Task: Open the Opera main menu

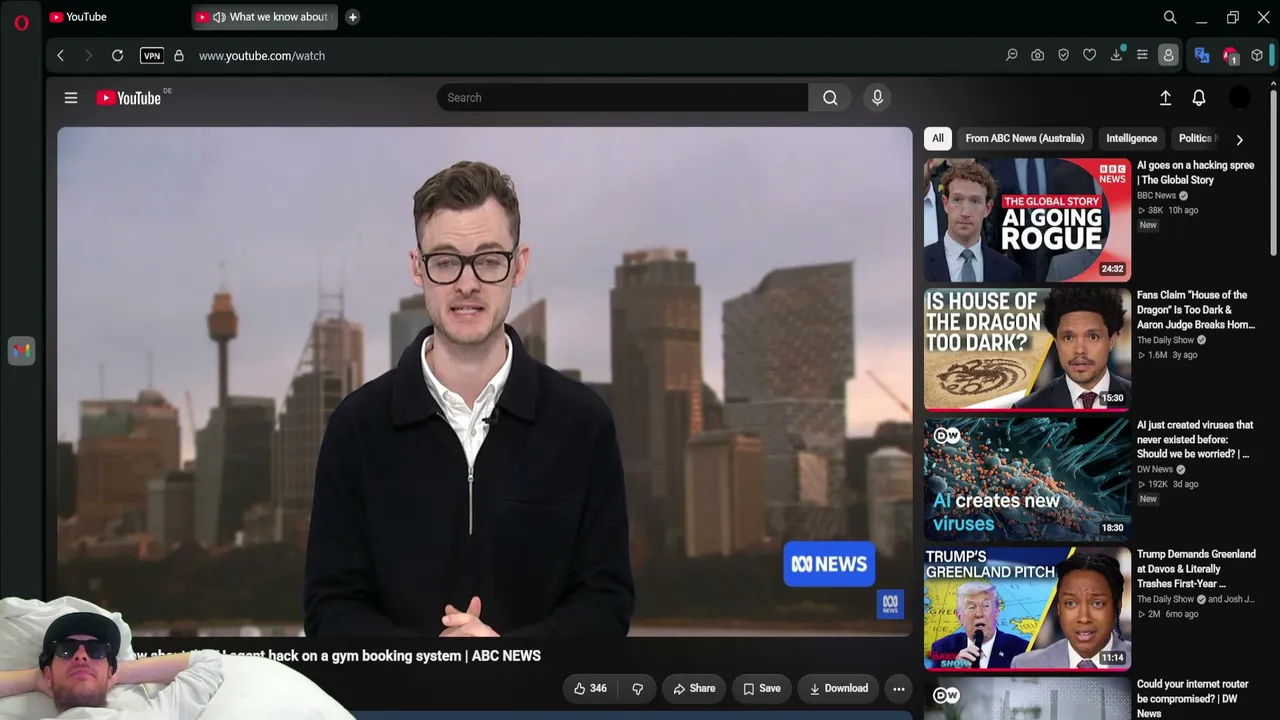Action: tap(21, 22)
